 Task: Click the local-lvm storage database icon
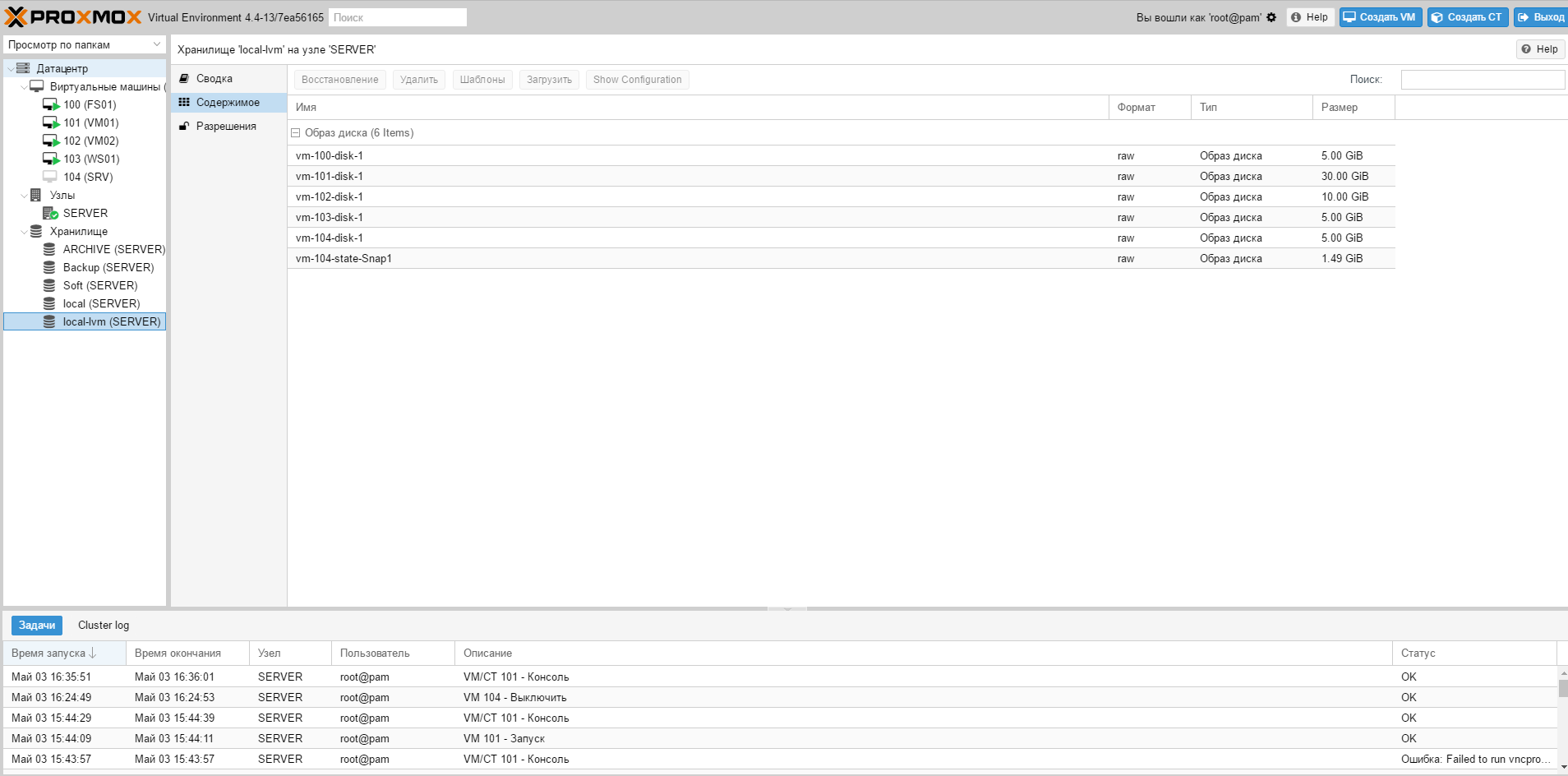pyautogui.click(x=49, y=321)
